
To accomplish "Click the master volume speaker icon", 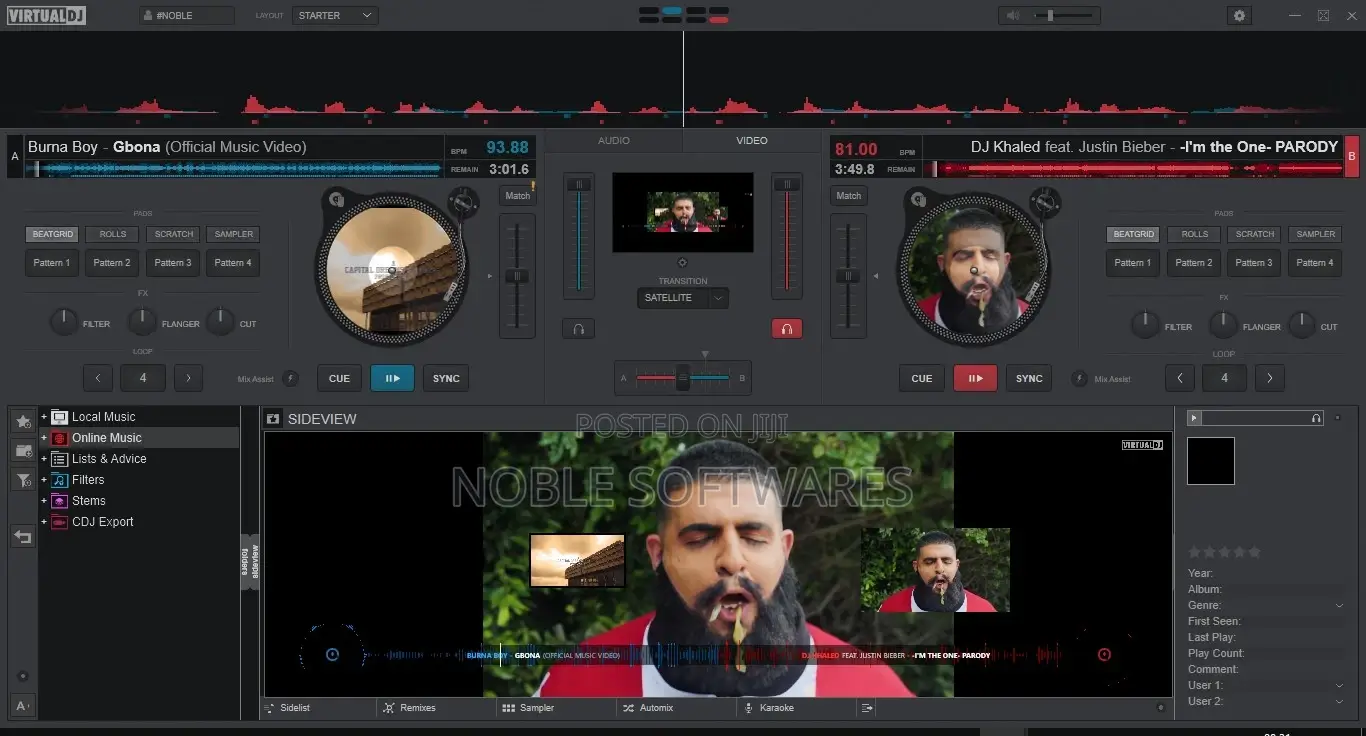I will [1013, 16].
